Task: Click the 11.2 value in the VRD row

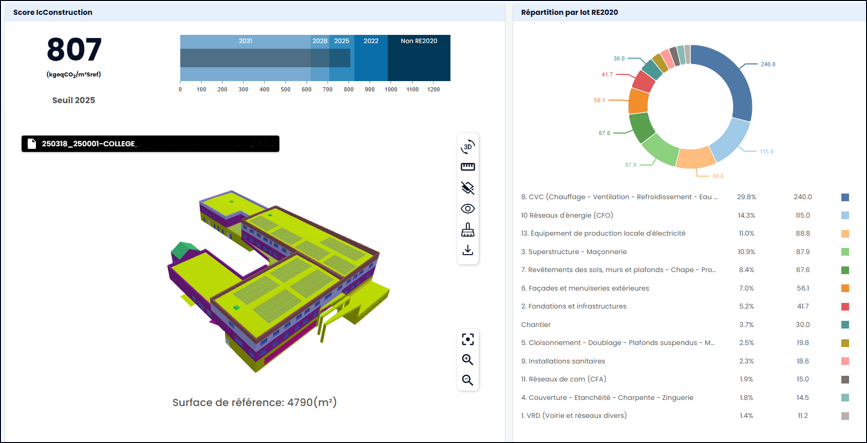Action: coord(802,415)
